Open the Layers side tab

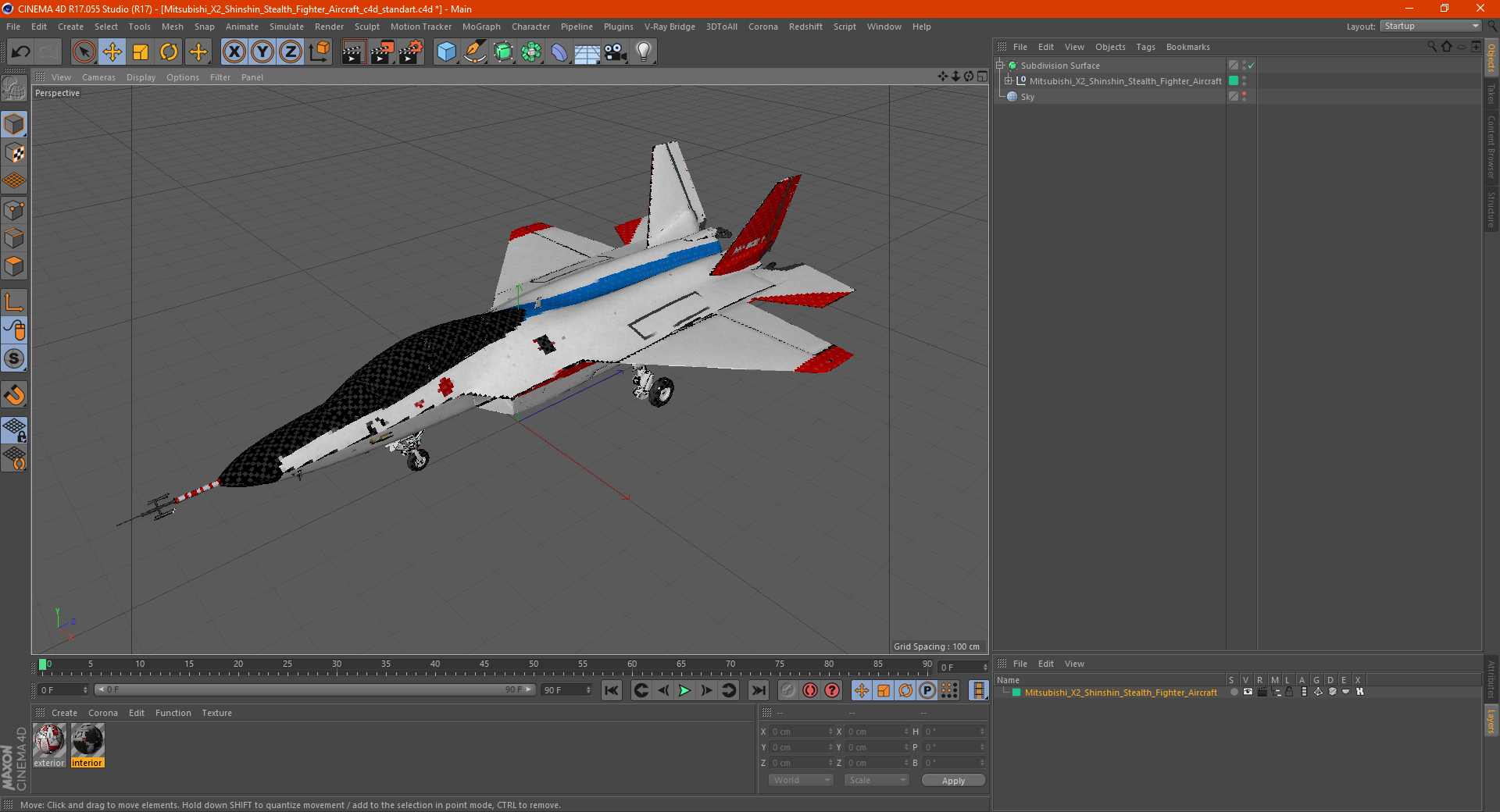click(1491, 720)
